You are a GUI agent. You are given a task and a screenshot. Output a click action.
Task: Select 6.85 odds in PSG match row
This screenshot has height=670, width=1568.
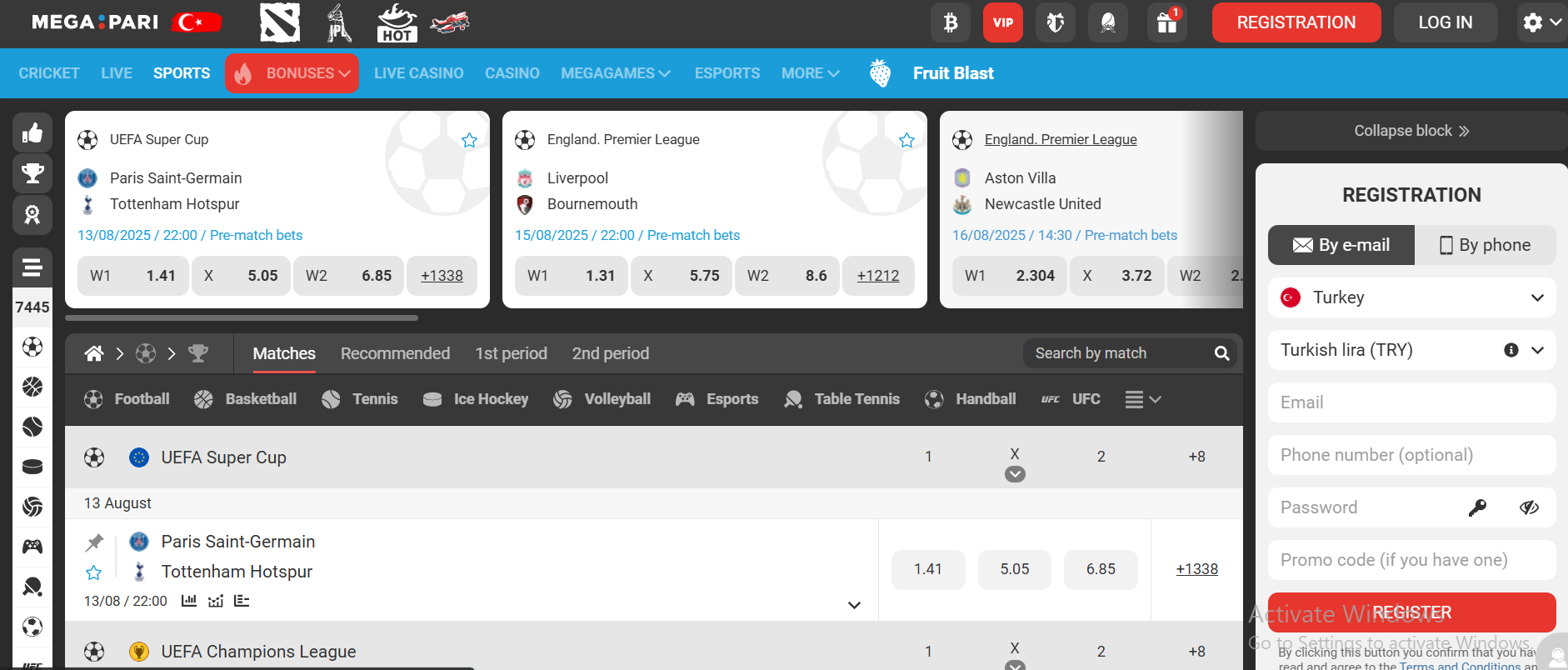[x=1101, y=569]
